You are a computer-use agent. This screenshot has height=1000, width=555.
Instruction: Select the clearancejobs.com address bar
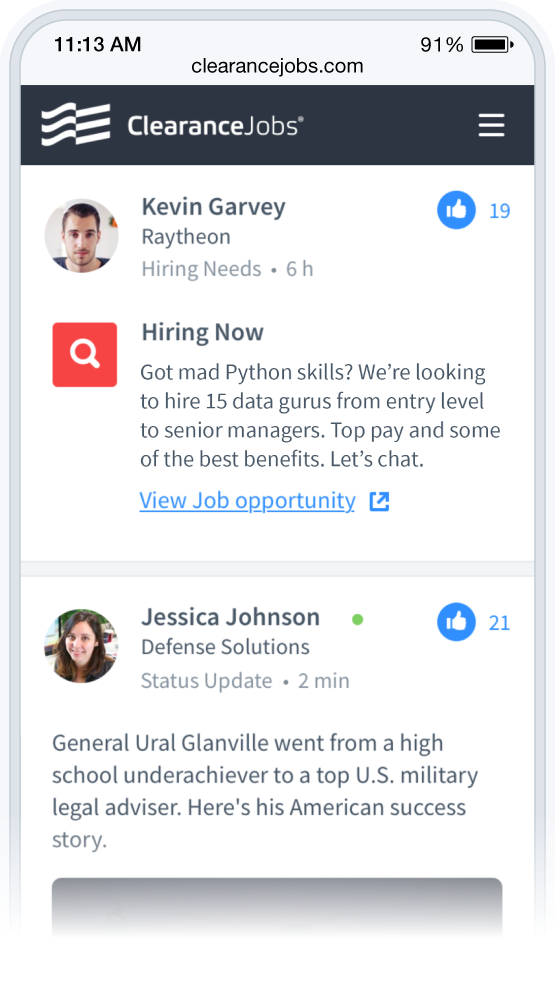click(x=277, y=66)
